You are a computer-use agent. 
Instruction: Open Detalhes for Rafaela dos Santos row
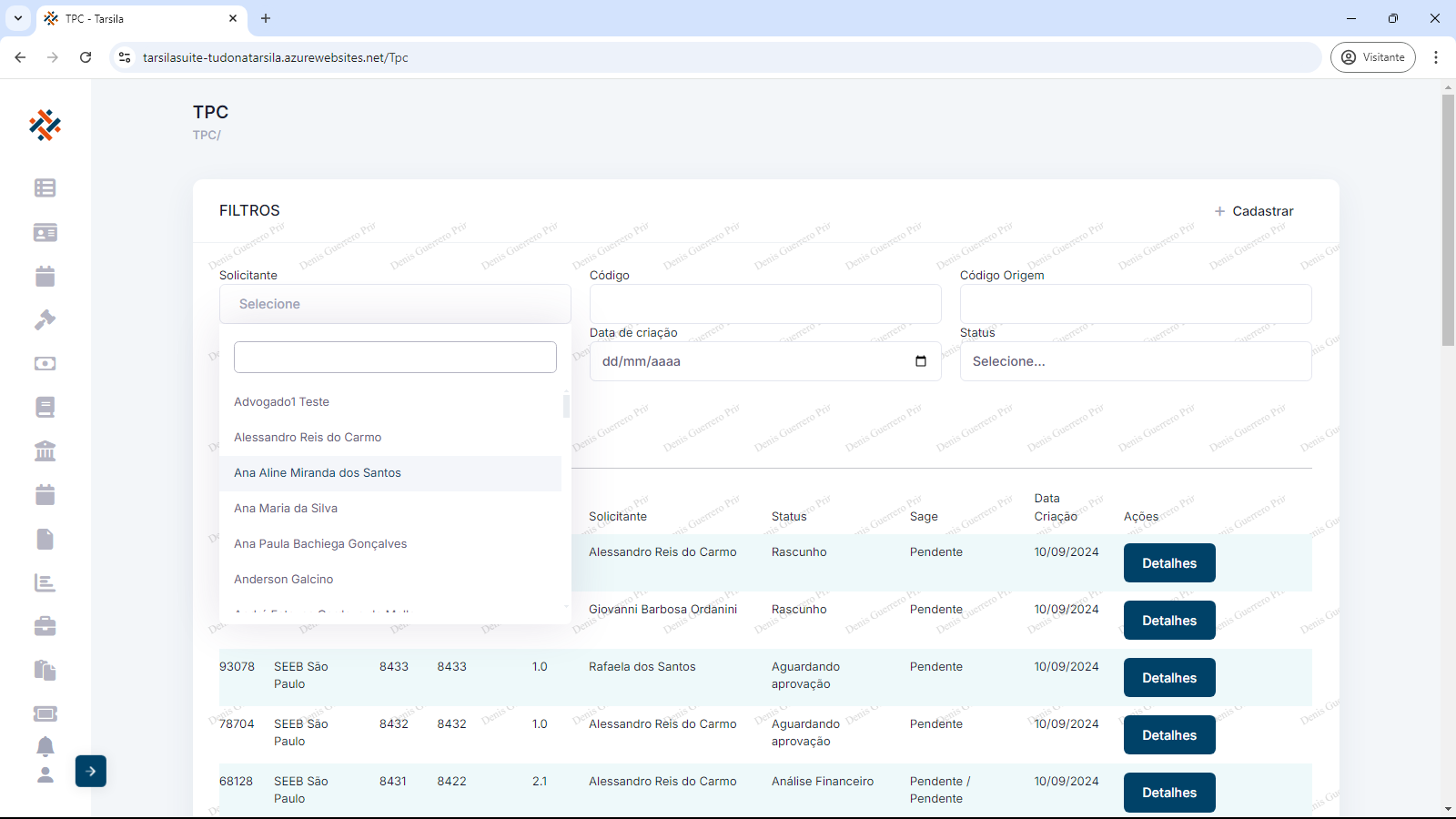click(1169, 678)
